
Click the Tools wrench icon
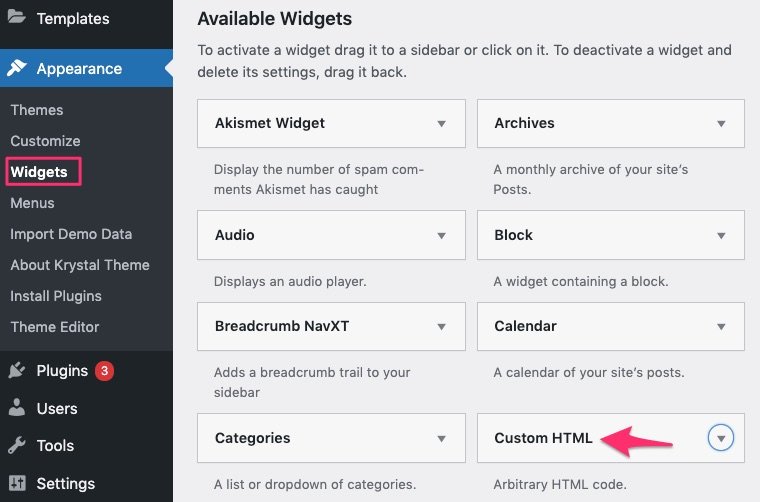click(17, 446)
